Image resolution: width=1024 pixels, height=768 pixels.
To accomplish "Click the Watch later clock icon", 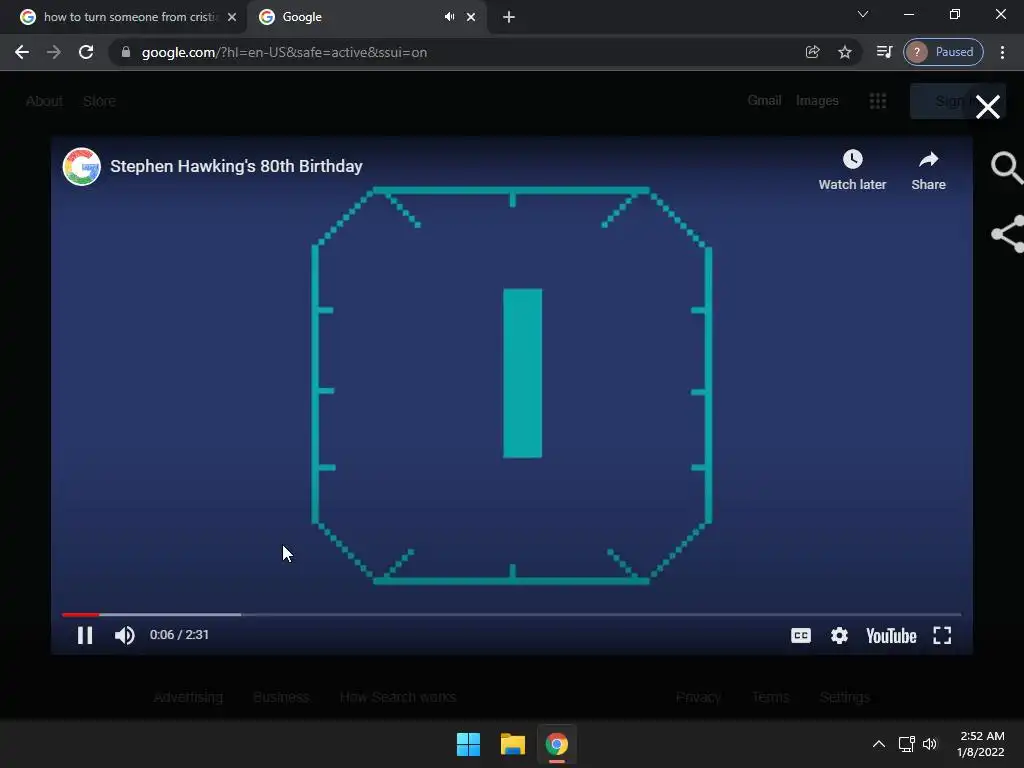I will [852, 159].
